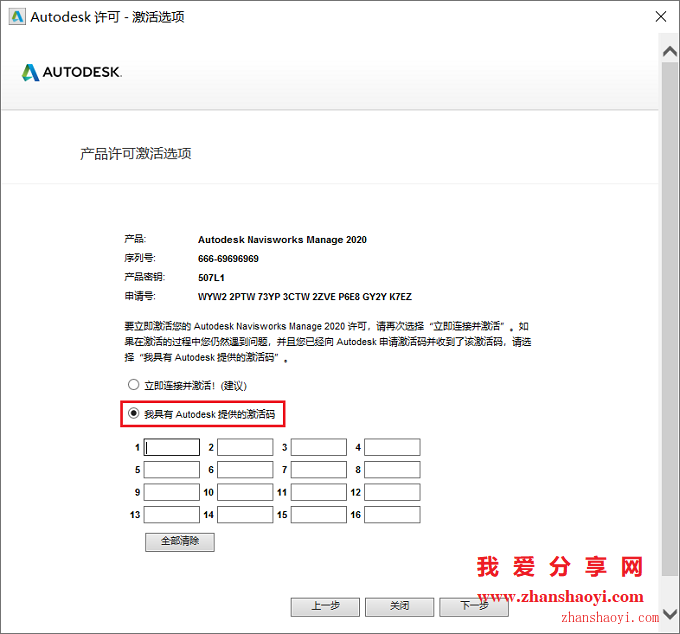Click activation code field 7

coord(319,470)
